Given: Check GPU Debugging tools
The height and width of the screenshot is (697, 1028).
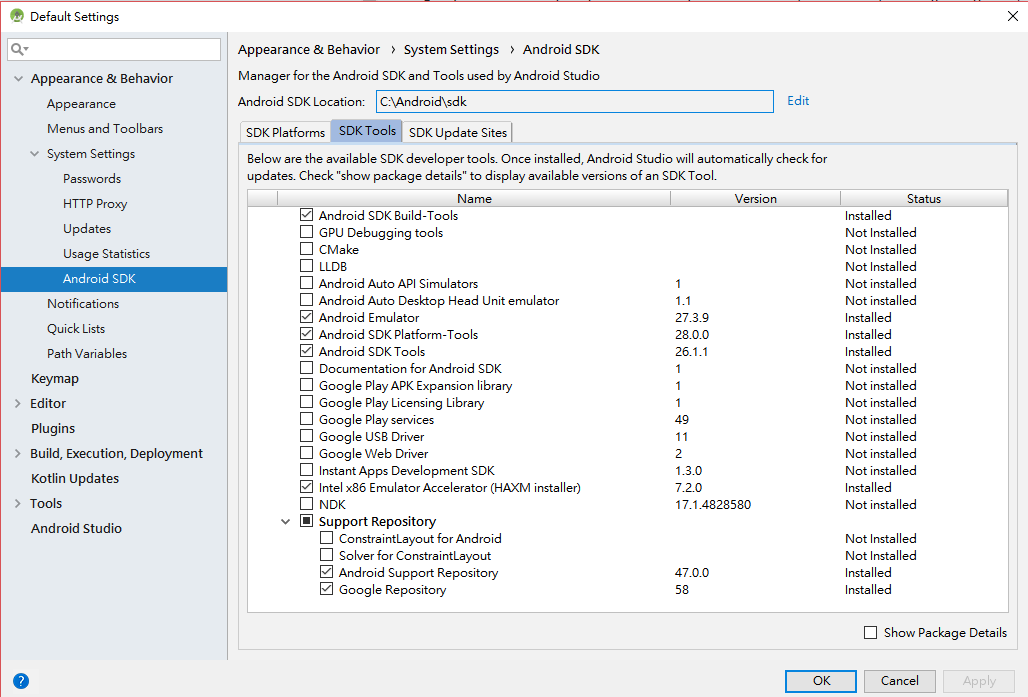Looking at the screenshot, I should pos(306,231).
